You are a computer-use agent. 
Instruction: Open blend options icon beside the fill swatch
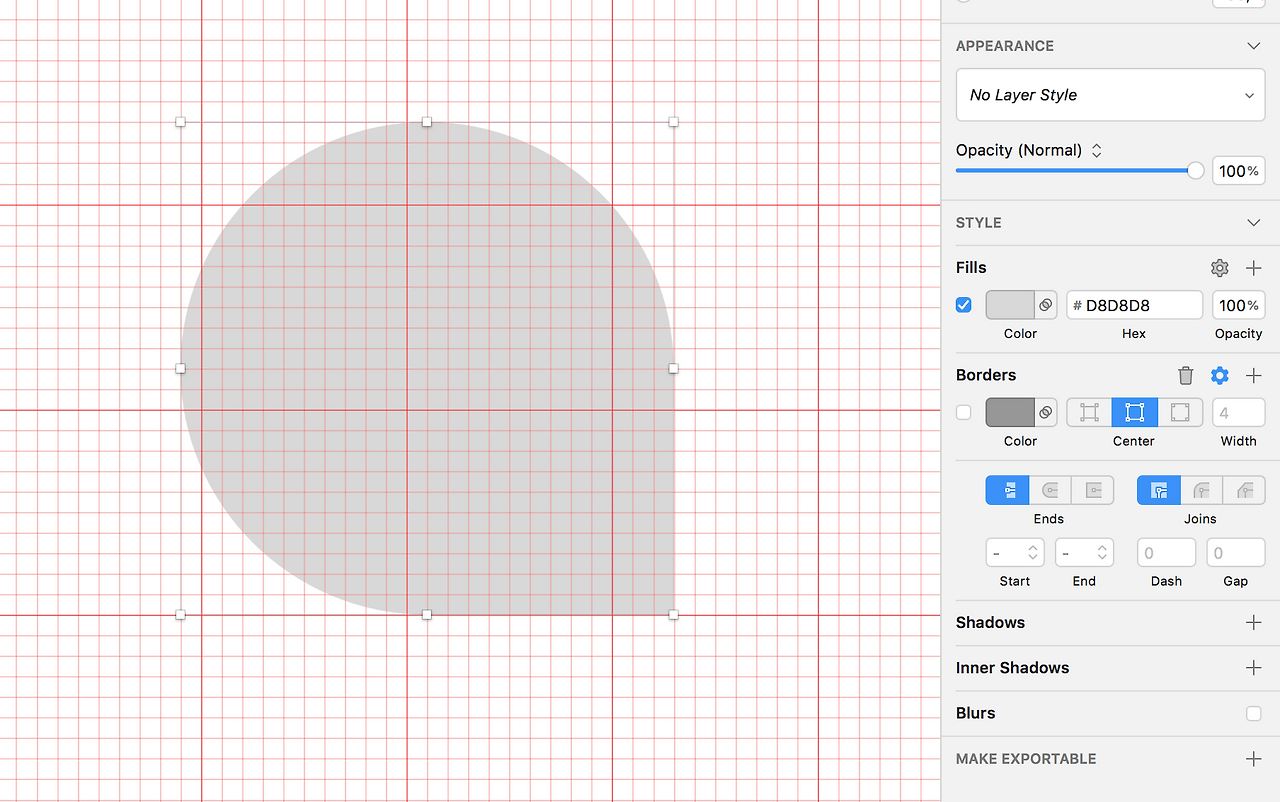click(1045, 305)
